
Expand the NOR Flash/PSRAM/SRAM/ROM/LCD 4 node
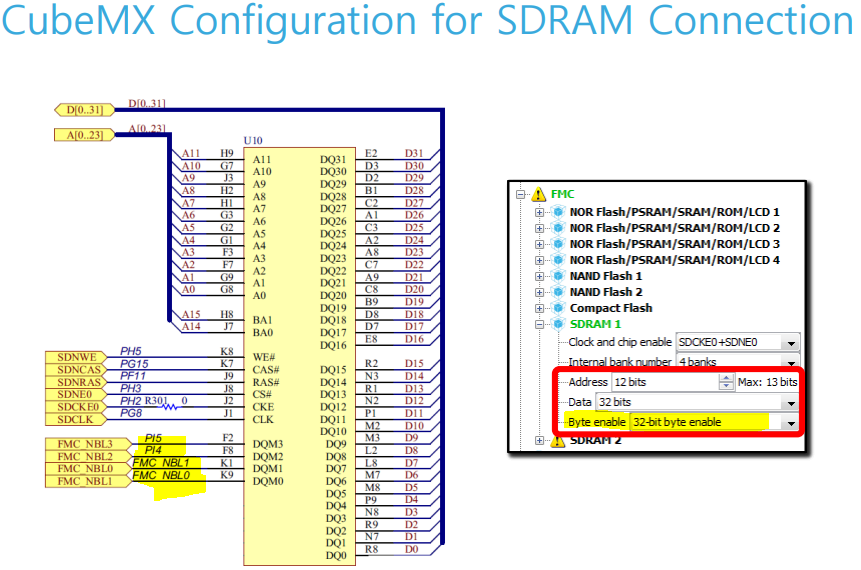point(539,260)
